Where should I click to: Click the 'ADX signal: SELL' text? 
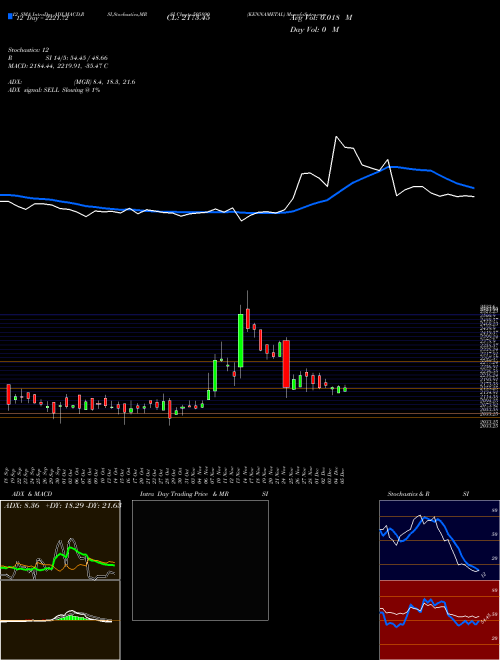[54, 90]
